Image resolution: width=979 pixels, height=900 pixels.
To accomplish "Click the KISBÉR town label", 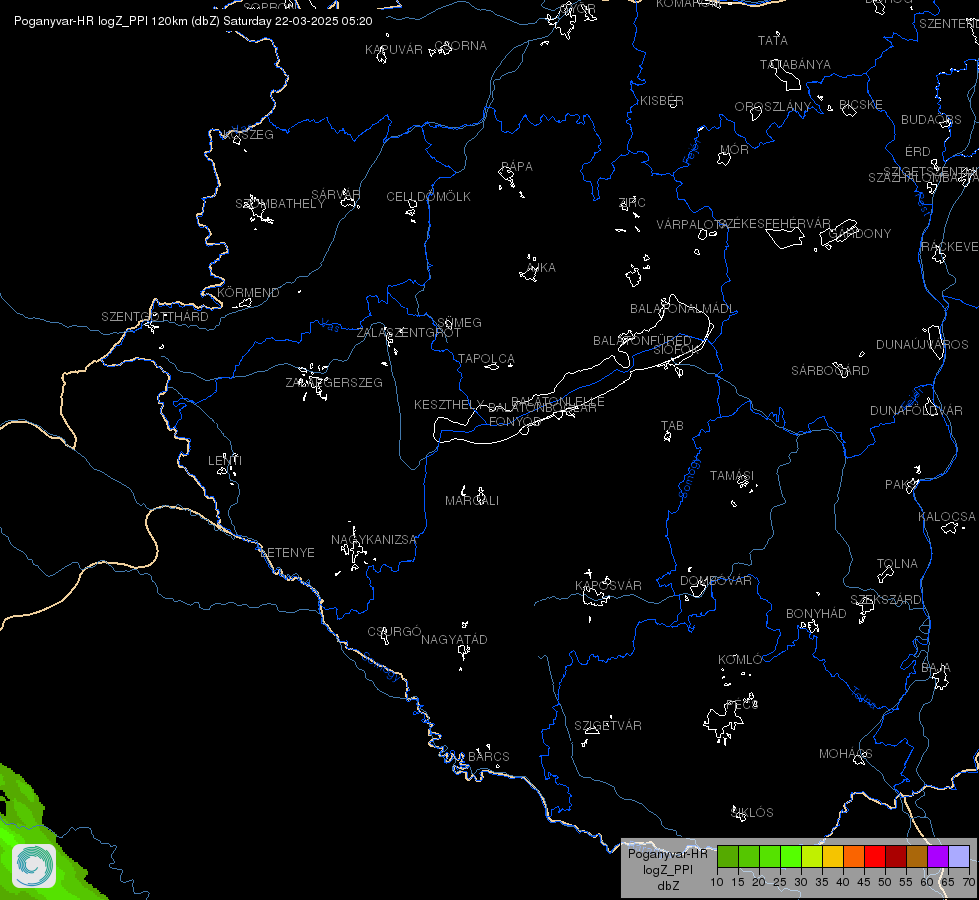I will pyautogui.click(x=662, y=101).
